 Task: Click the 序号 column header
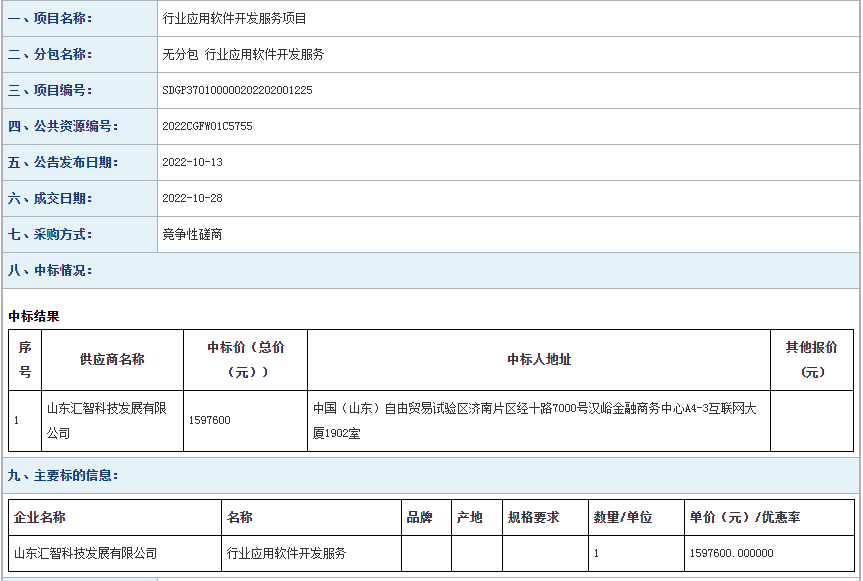pyautogui.click(x=25, y=360)
